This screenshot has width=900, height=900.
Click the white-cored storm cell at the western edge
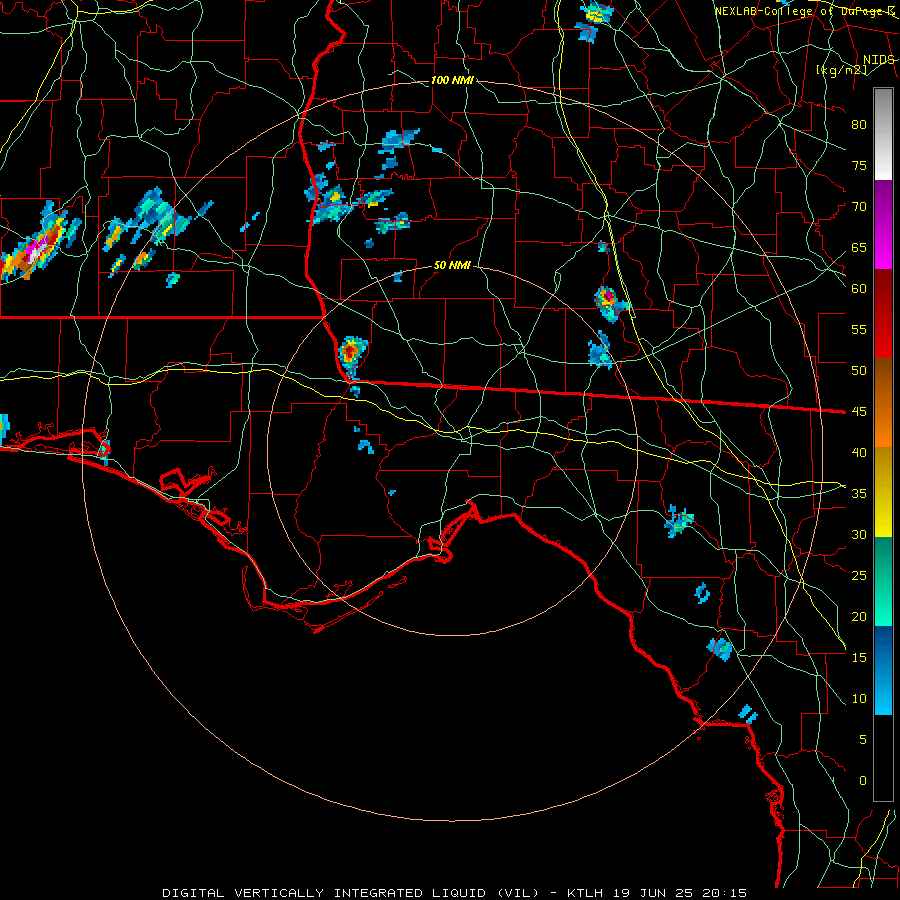36,246
